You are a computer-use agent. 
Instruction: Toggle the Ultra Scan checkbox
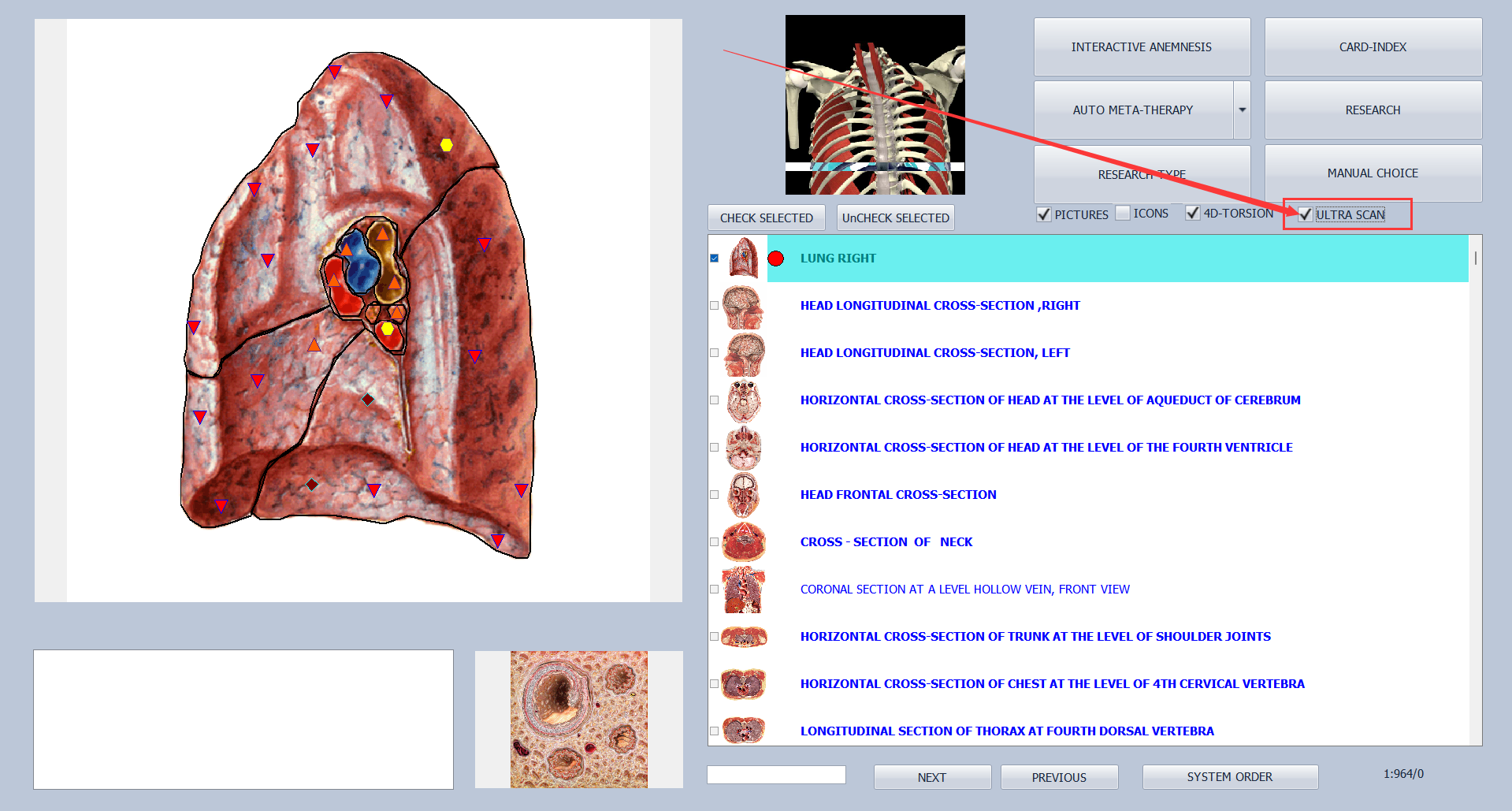1306,214
